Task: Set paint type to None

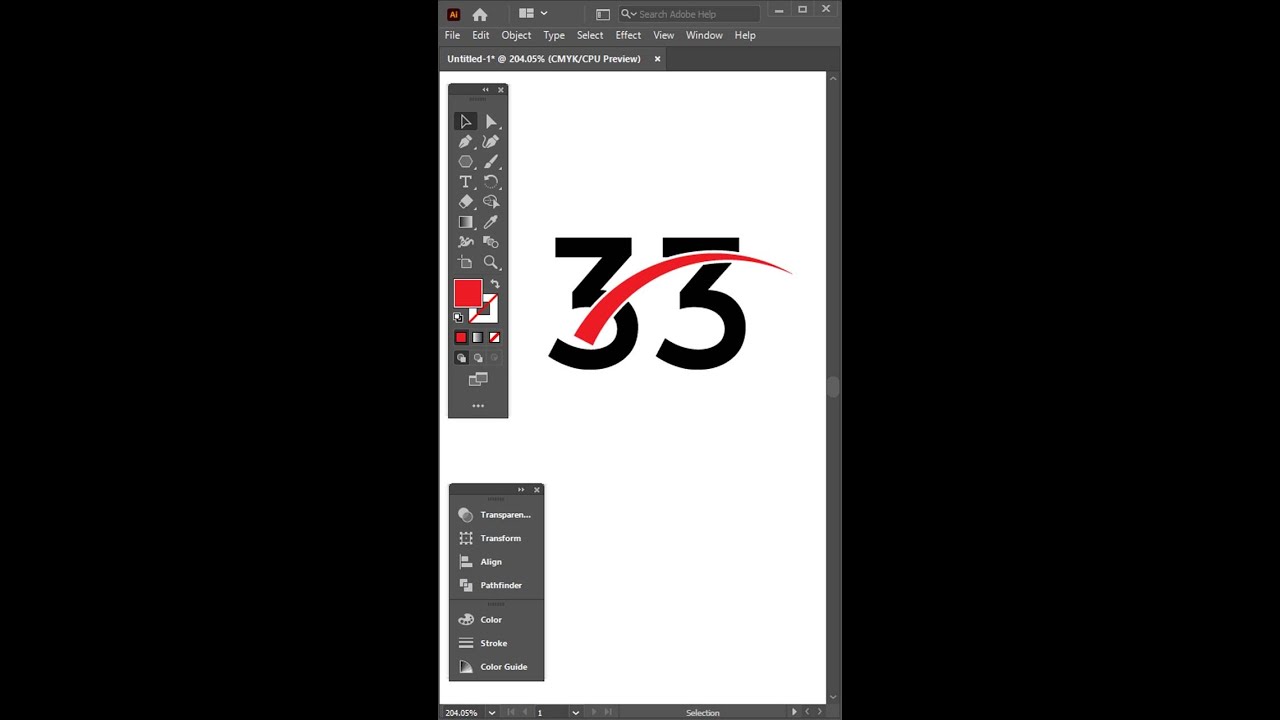Action: [x=494, y=338]
